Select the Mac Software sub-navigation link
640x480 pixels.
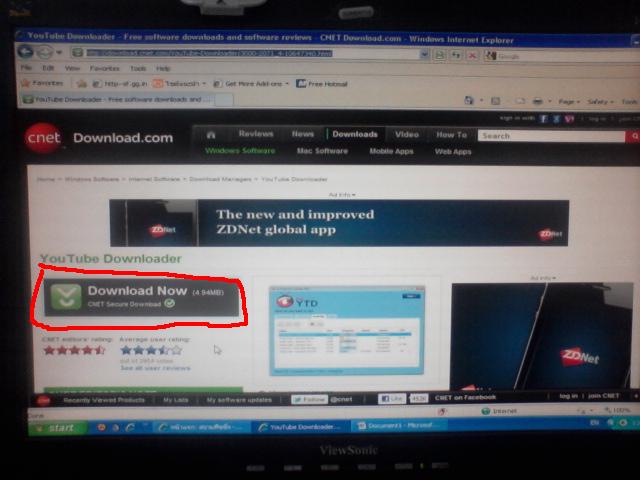tap(322, 151)
